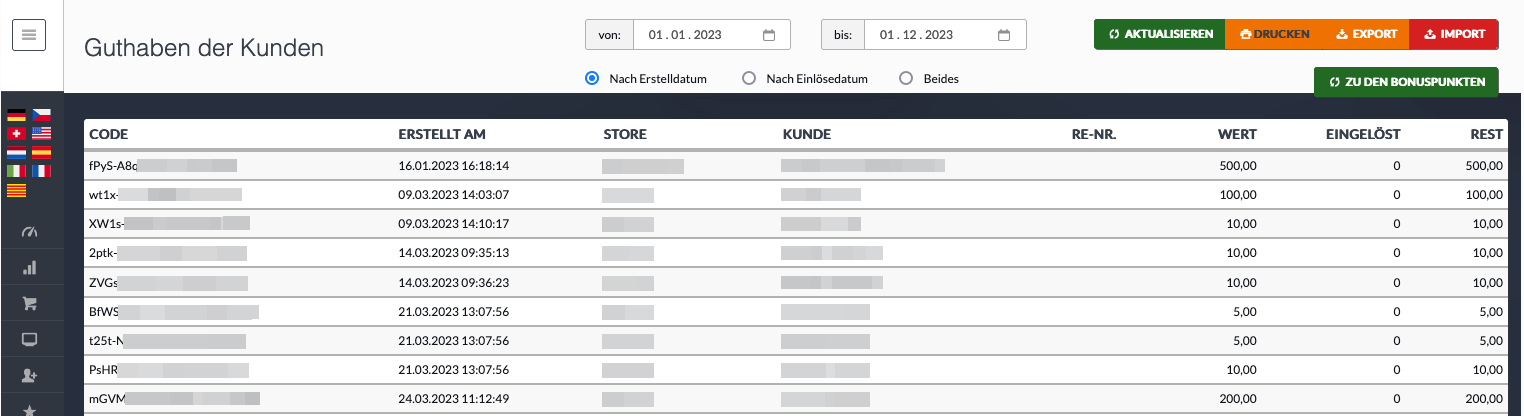Open calendar picker for bis date
This screenshot has height=416, width=1524.
pyautogui.click(x=1005, y=35)
